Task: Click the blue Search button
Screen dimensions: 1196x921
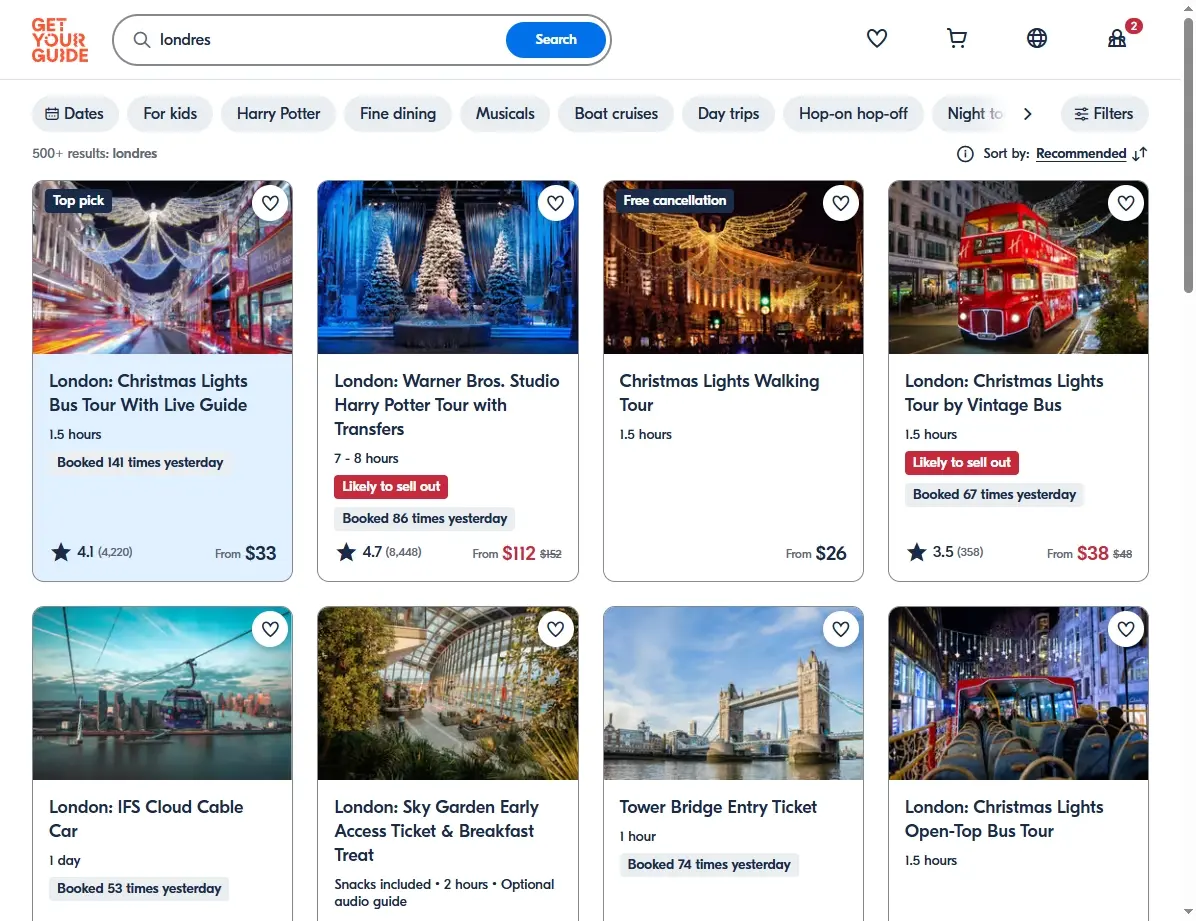Action: (x=555, y=40)
